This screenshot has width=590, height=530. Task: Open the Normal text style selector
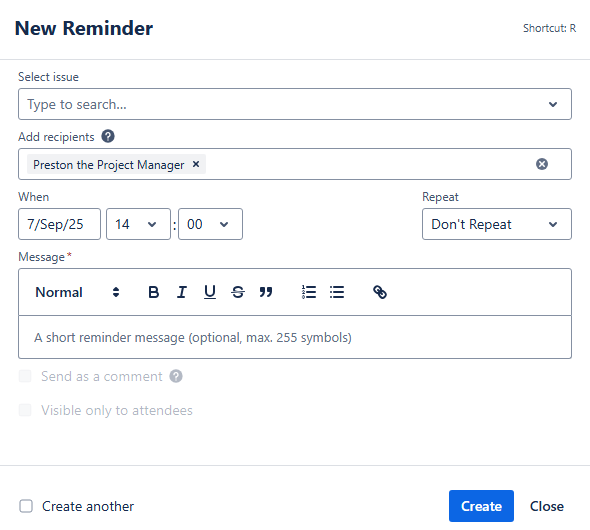(77, 292)
